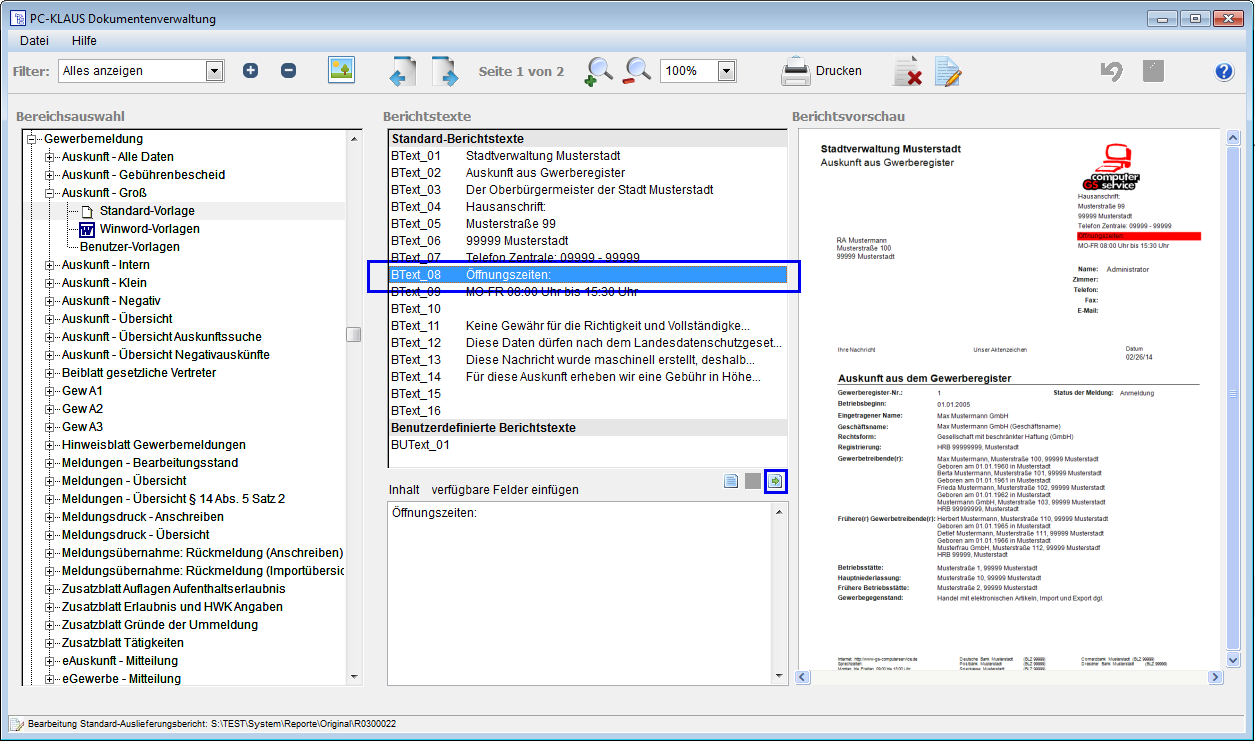Click the delete document red X icon
Screen dimensions: 1255x742
tap(907, 71)
